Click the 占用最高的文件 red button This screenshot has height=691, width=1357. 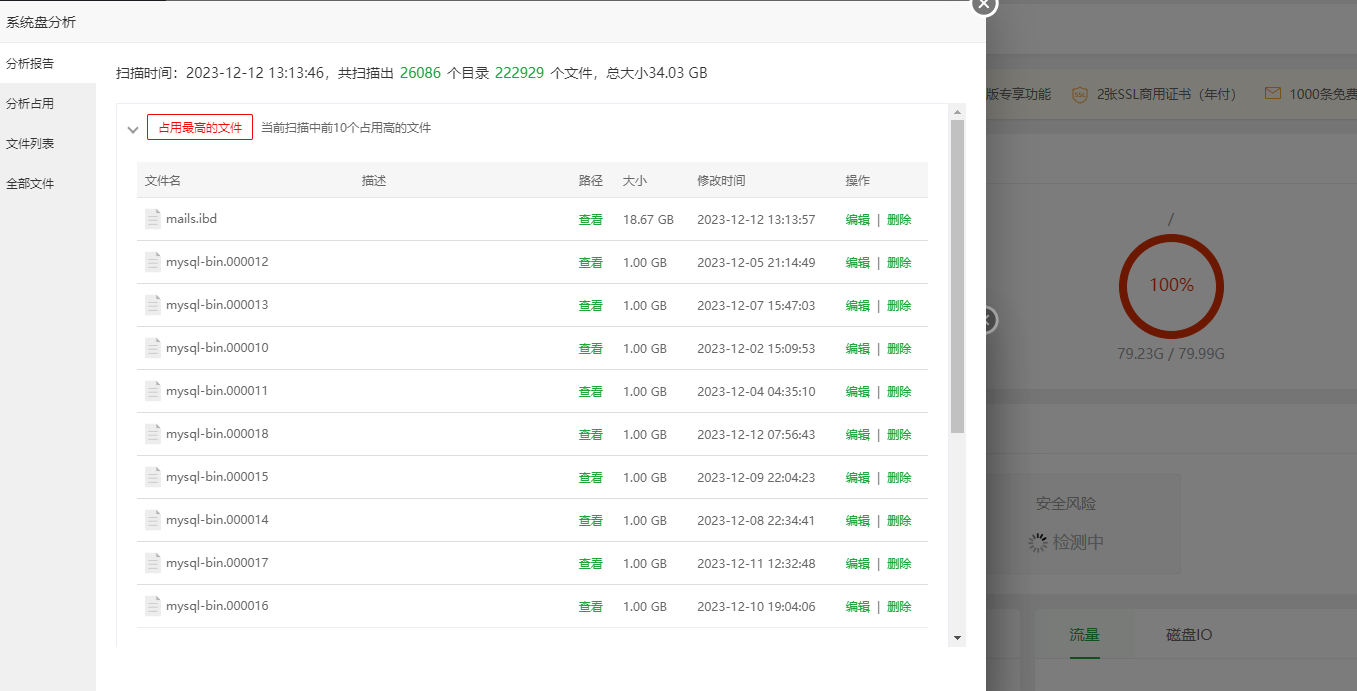(200, 128)
